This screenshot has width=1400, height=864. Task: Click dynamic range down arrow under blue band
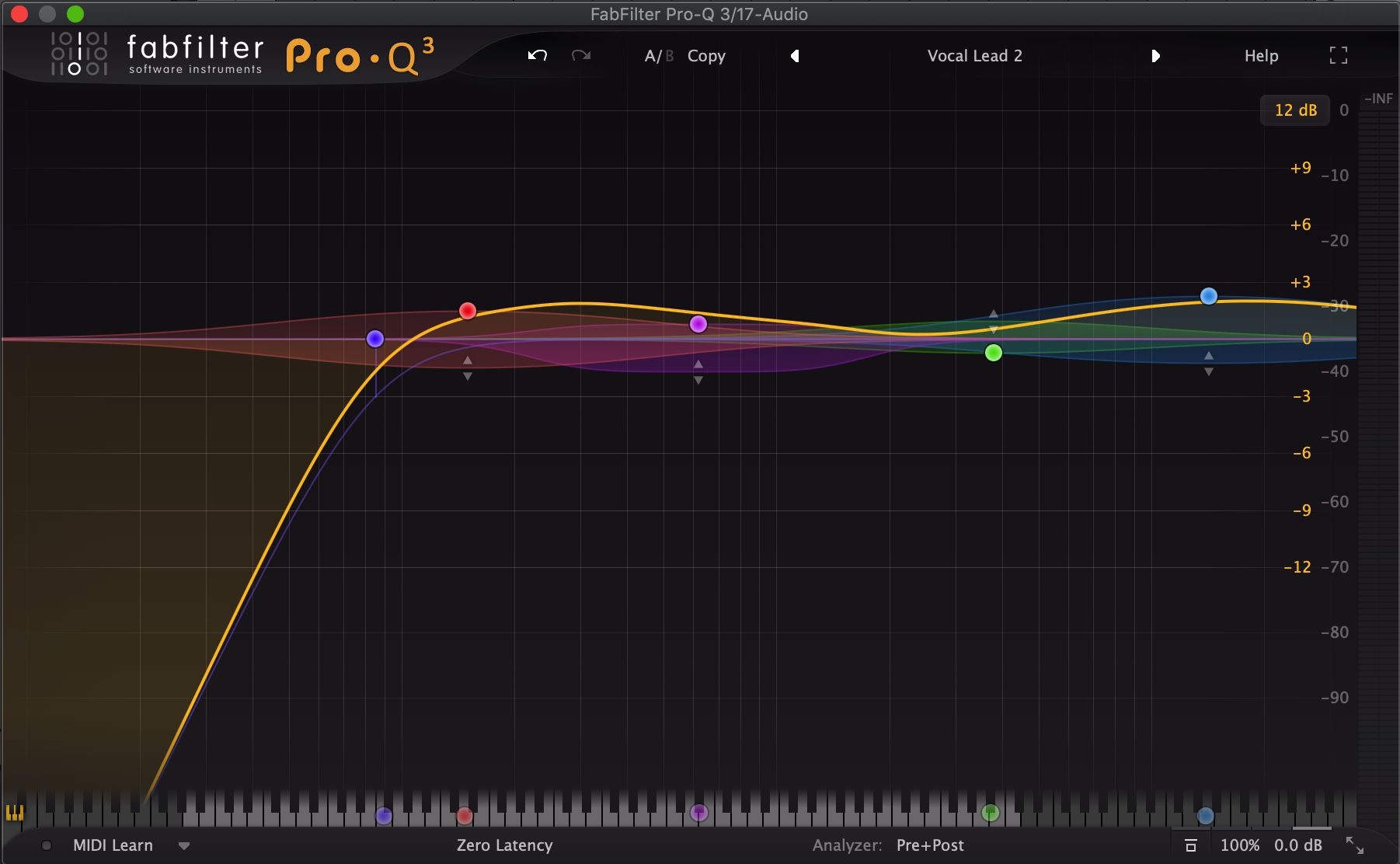(1209, 372)
